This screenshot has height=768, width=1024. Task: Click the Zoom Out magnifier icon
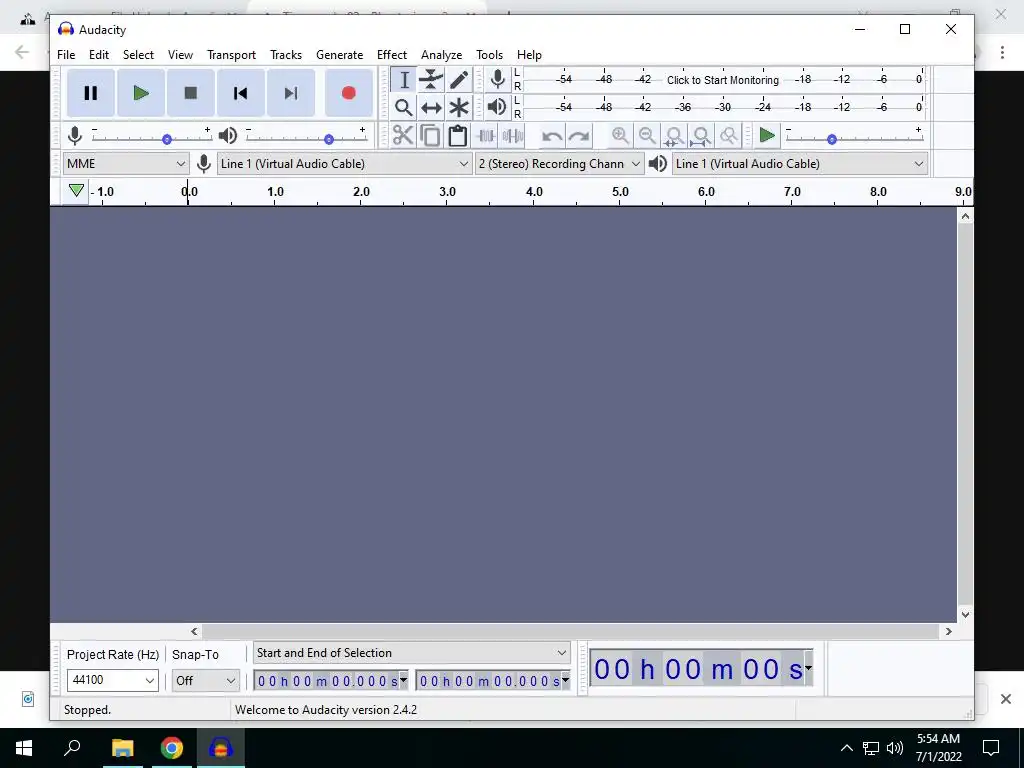[x=647, y=136]
